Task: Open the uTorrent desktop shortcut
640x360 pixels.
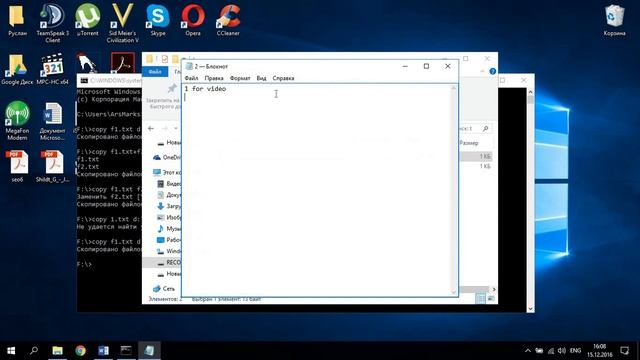Action: (88, 20)
